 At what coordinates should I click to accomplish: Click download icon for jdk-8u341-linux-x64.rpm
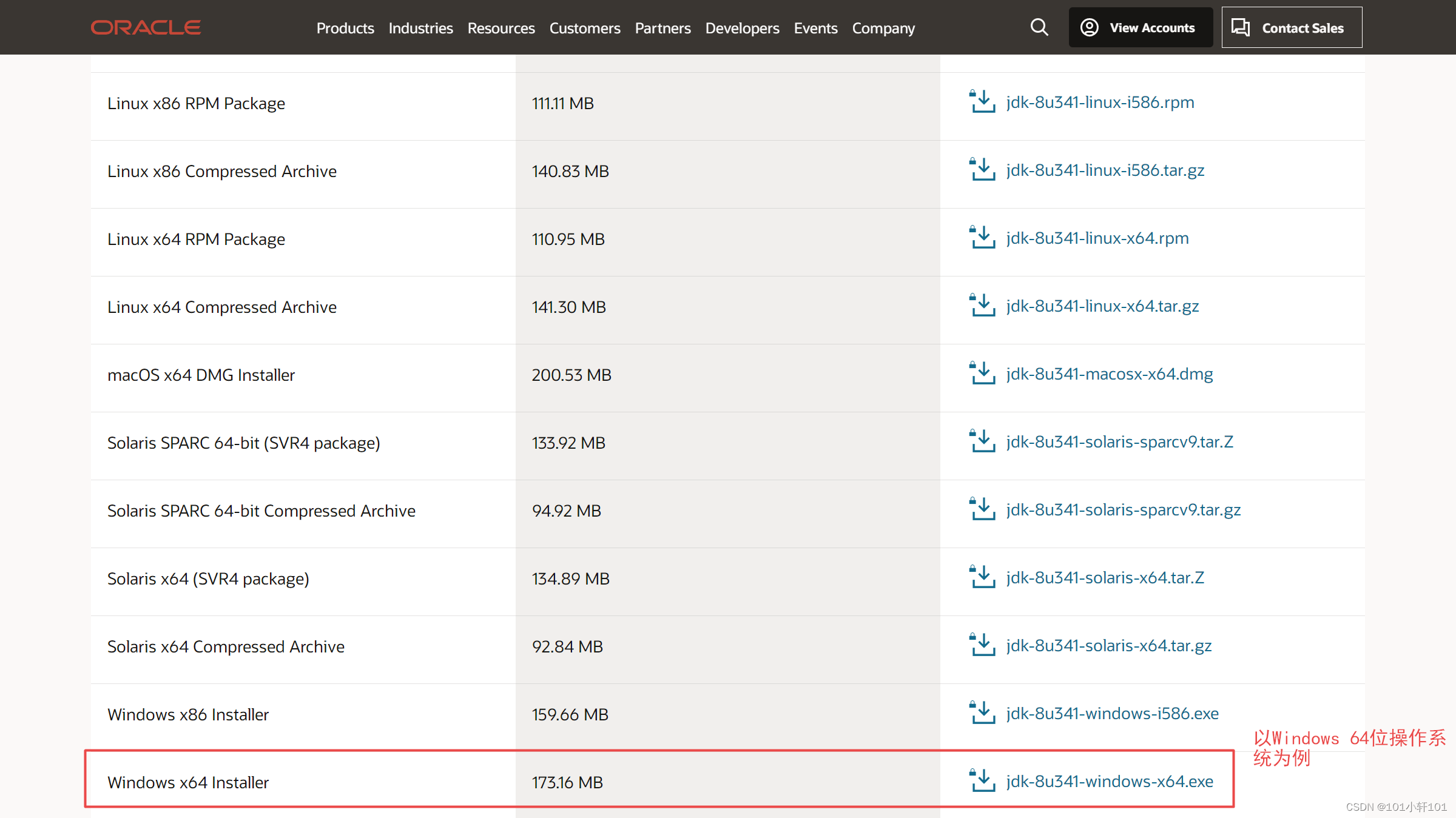pyautogui.click(x=982, y=238)
